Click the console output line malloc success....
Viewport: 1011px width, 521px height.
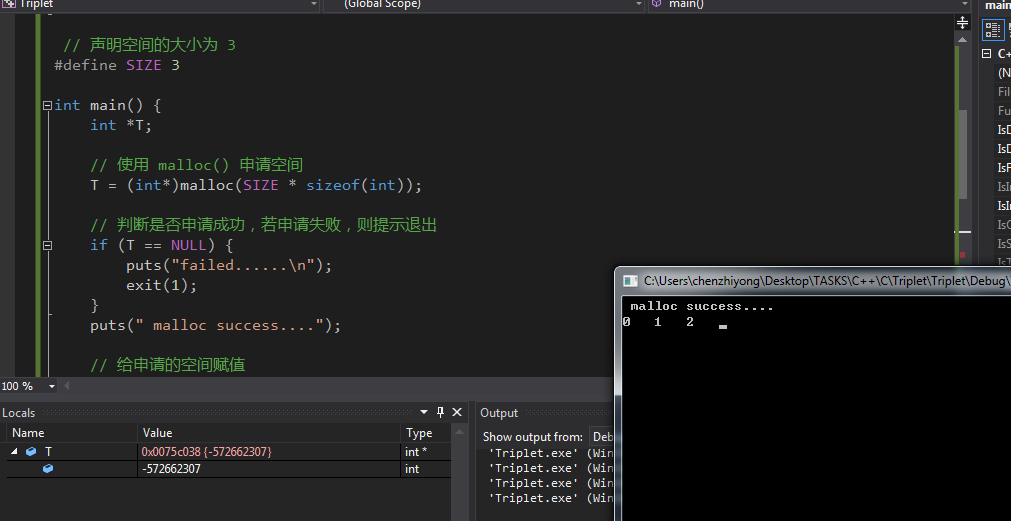[x=702, y=306]
